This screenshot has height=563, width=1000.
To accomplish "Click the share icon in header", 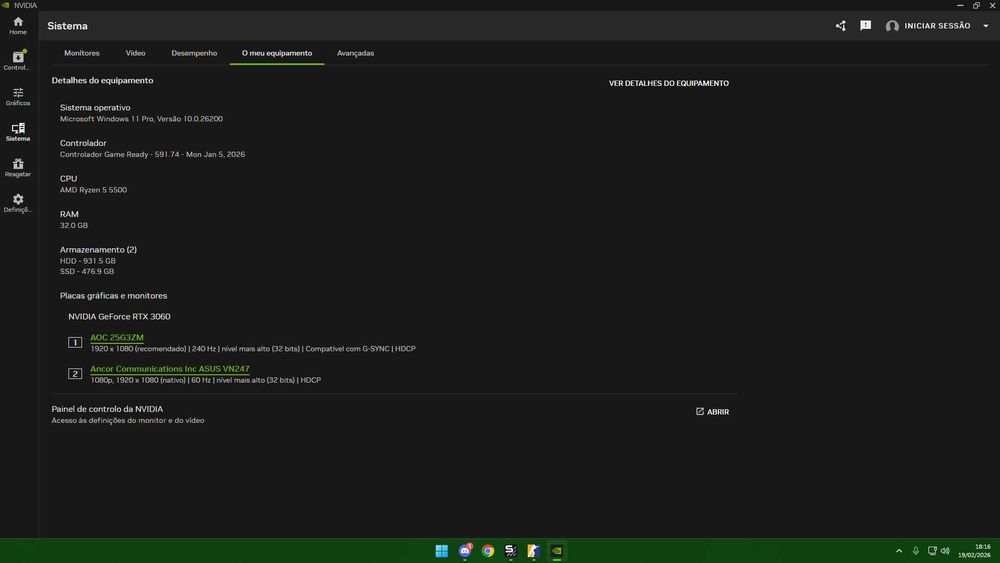I will click(x=841, y=26).
